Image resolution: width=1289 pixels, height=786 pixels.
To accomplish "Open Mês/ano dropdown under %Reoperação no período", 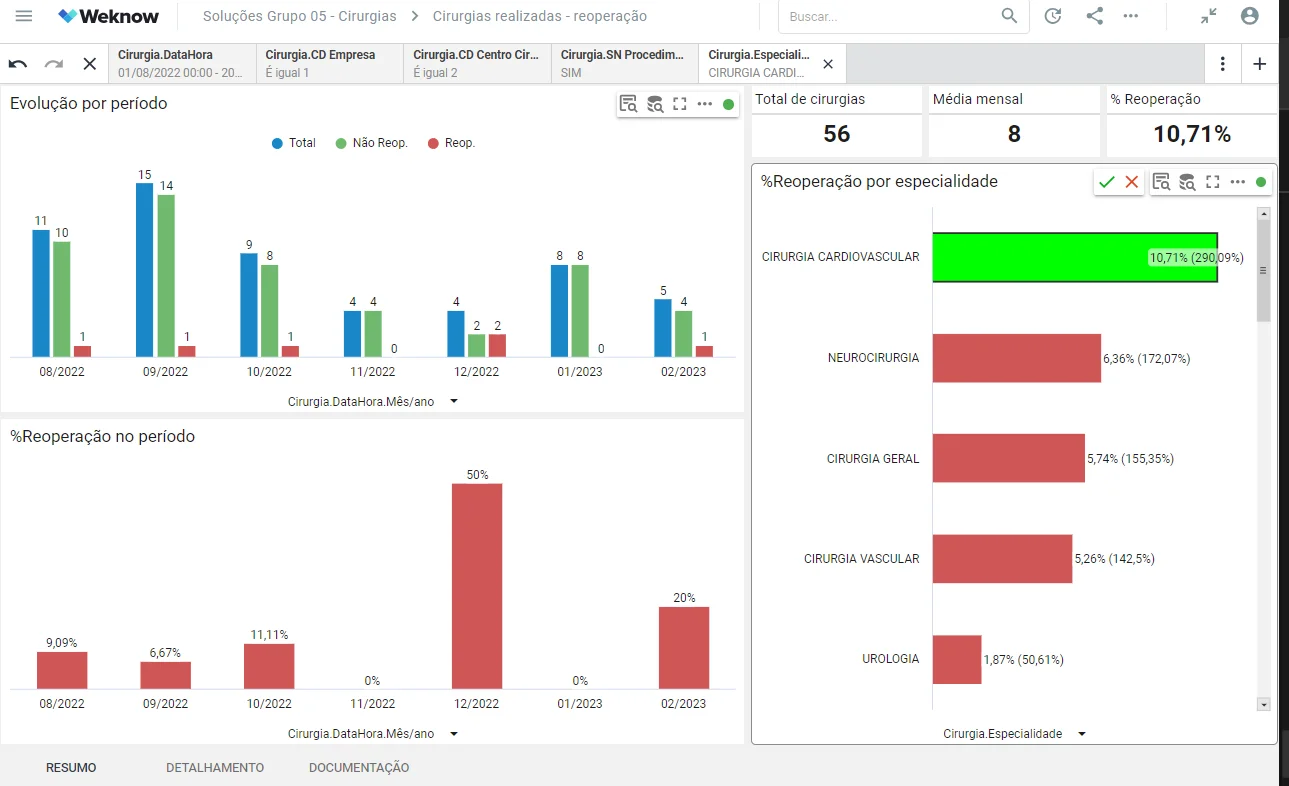I will (373, 734).
